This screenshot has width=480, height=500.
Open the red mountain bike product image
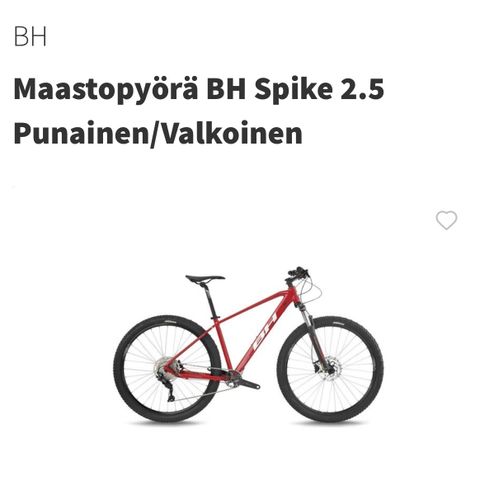coord(248,345)
